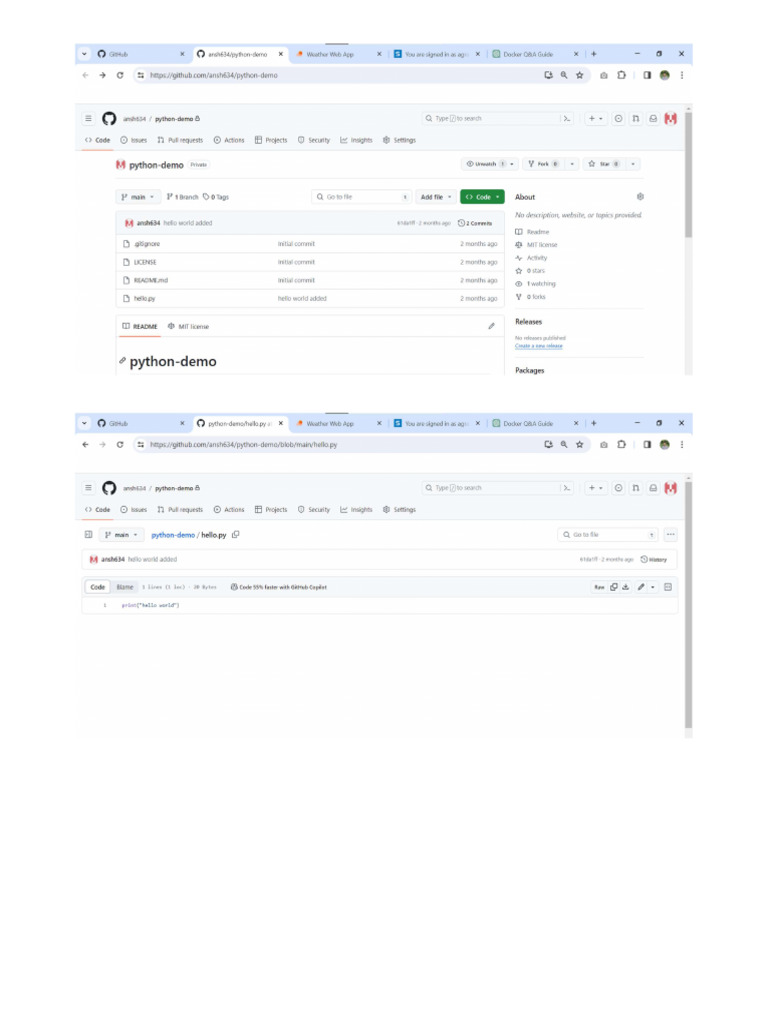Switch to Weather Web App browser tab in repository window
768x1024 pixels.
pyautogui.click(x=338, y=54)
